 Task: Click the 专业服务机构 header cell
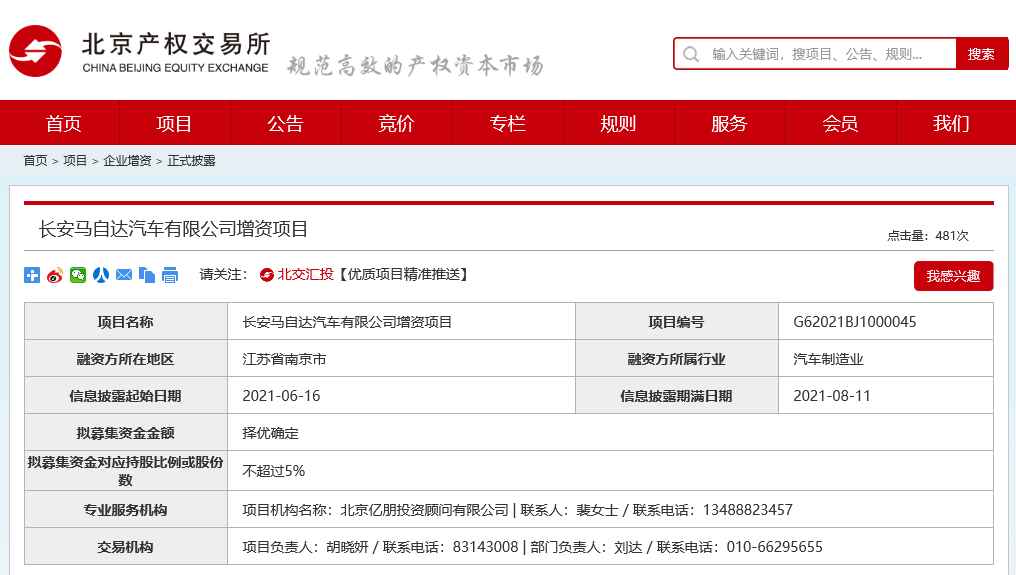[126, 510]
